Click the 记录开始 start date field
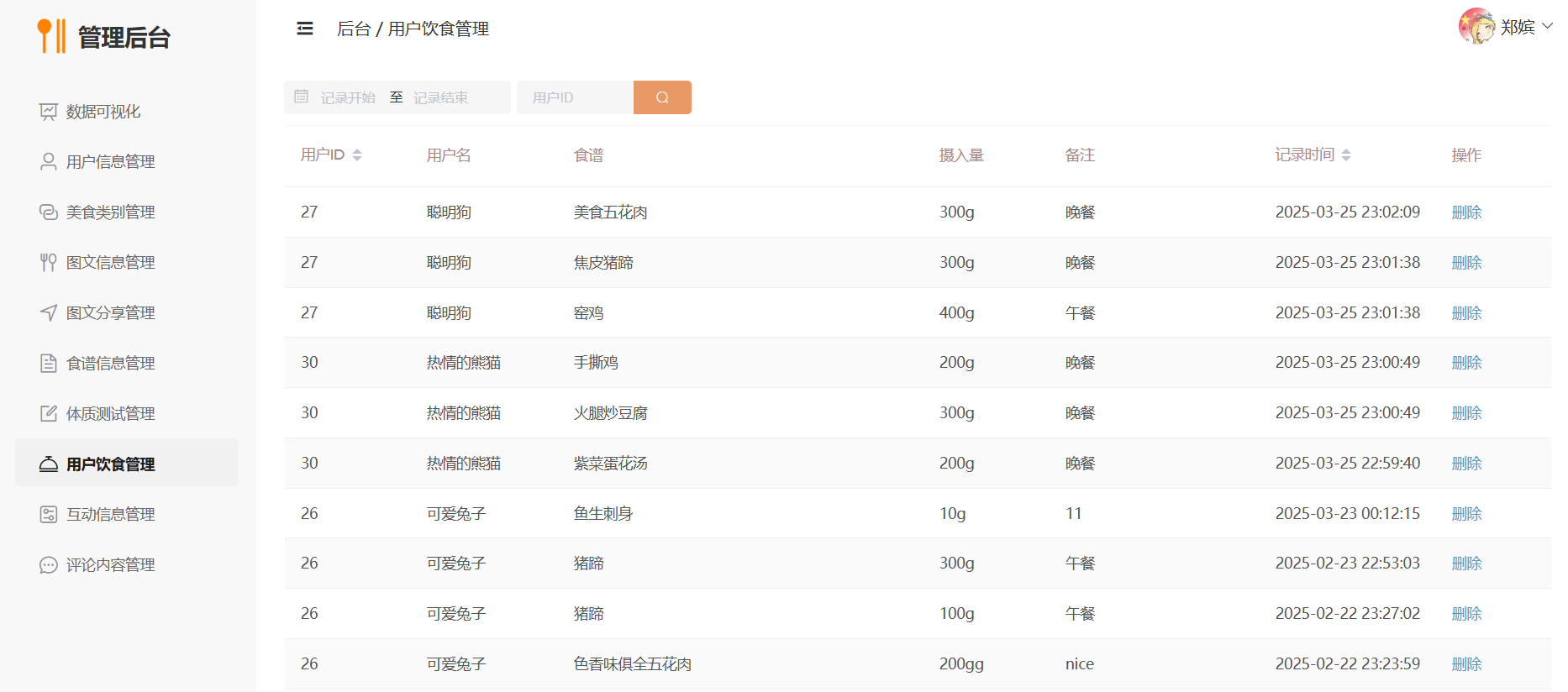 click(349, 97)
